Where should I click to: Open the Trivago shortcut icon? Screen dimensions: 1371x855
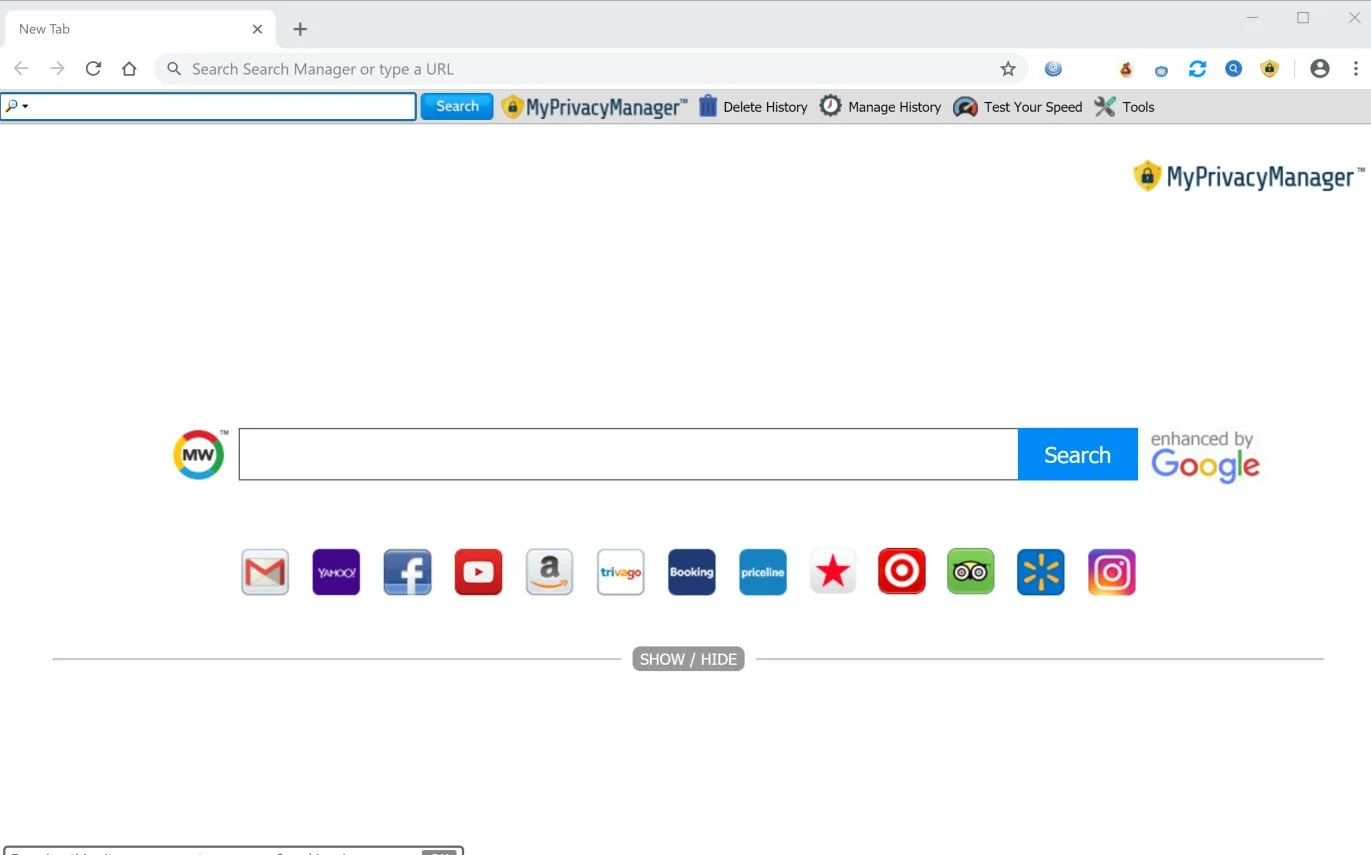coord(620,572)
